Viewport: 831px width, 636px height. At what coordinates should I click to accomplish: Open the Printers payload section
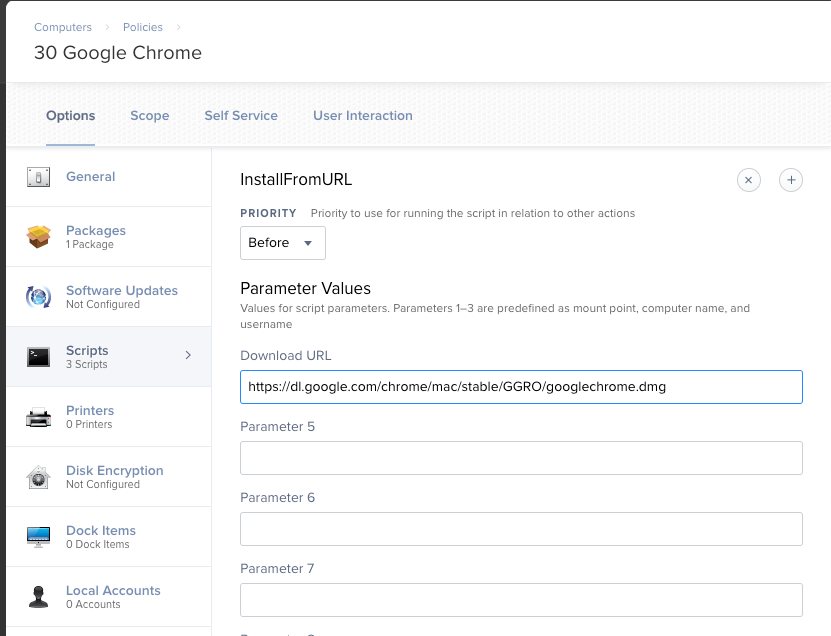[x=109, y=417]
